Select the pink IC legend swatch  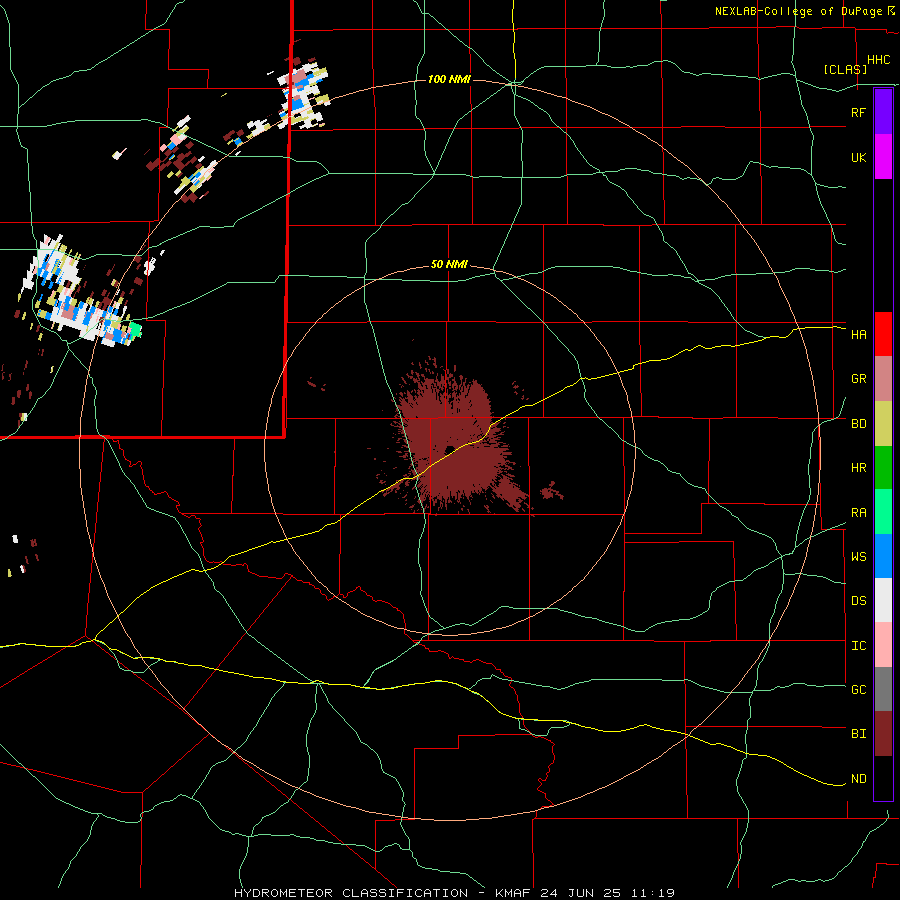883,645
